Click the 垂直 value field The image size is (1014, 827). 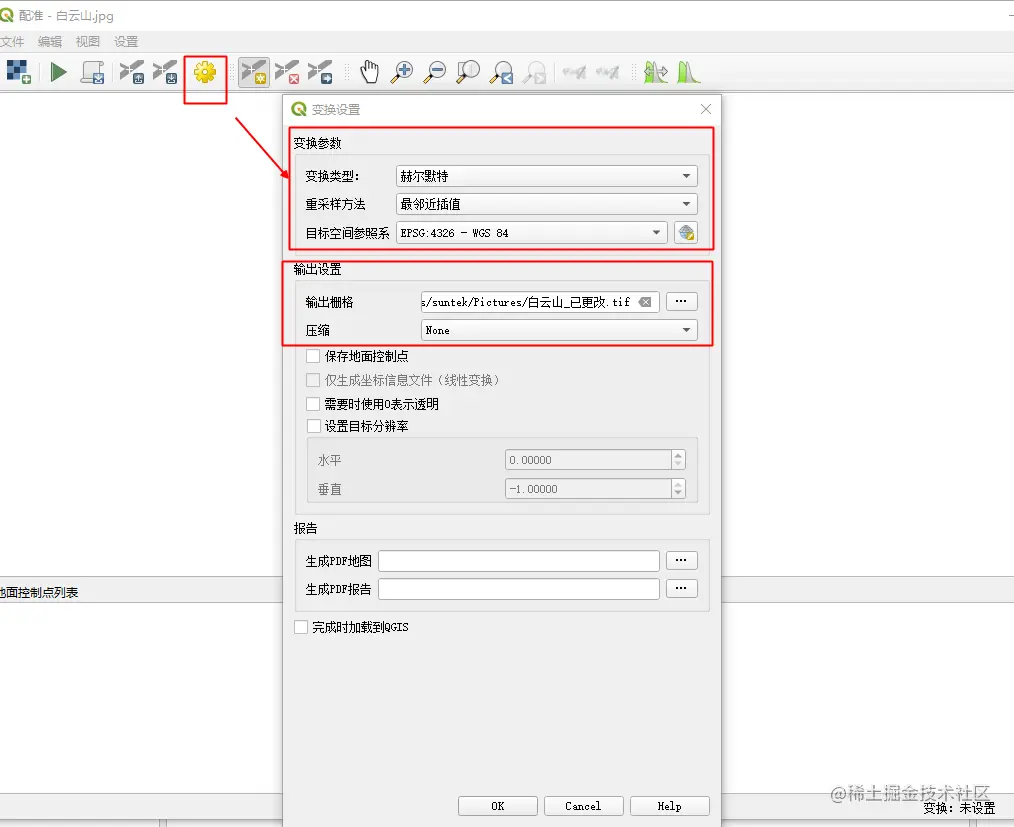[588, 489]
